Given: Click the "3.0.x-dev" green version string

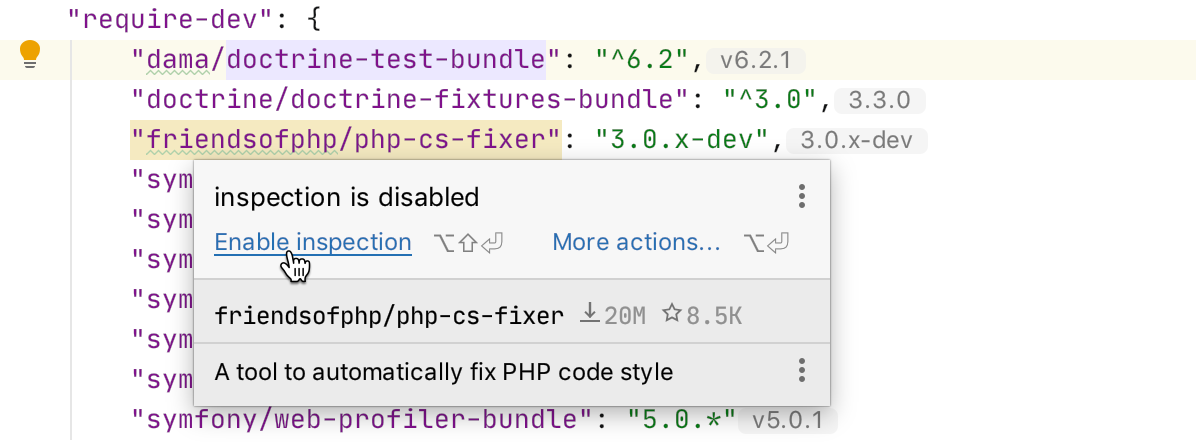Looking at the screenshot, I should coord(681,140).
